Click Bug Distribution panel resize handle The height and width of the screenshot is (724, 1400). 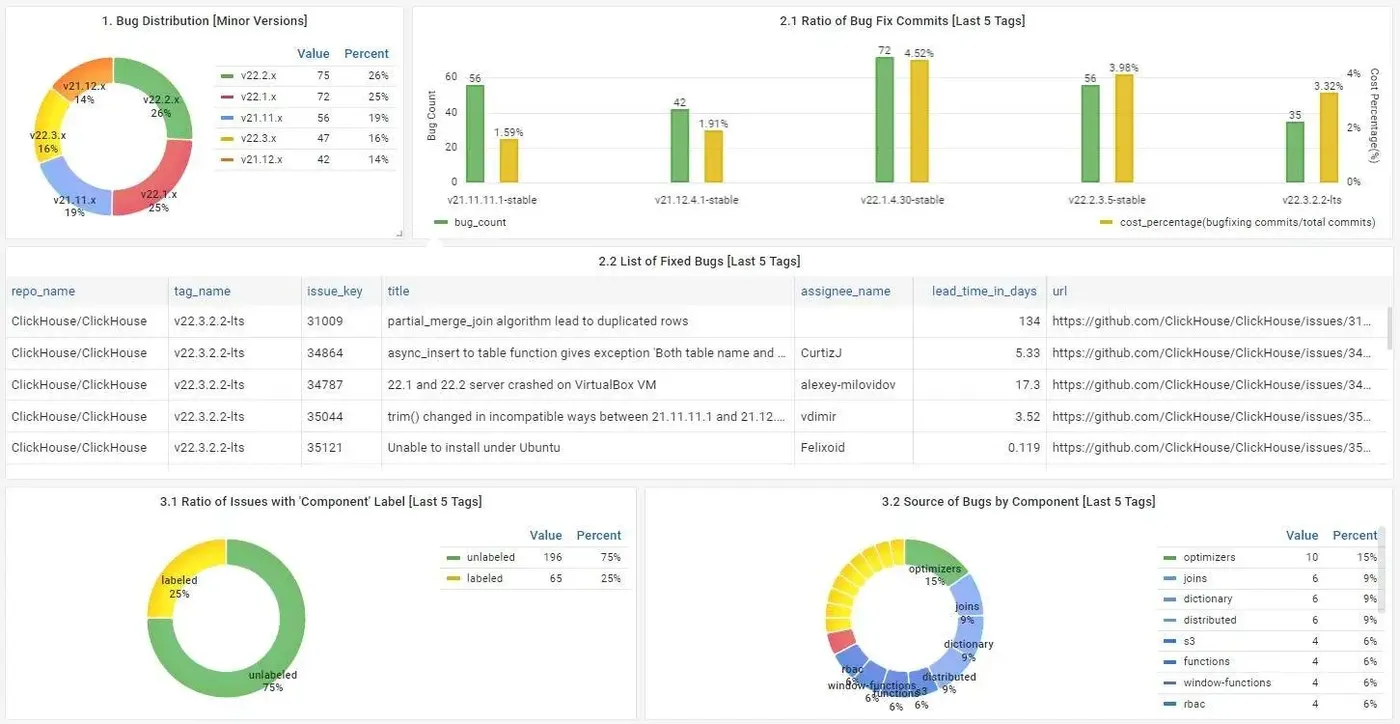pos(399,234)
